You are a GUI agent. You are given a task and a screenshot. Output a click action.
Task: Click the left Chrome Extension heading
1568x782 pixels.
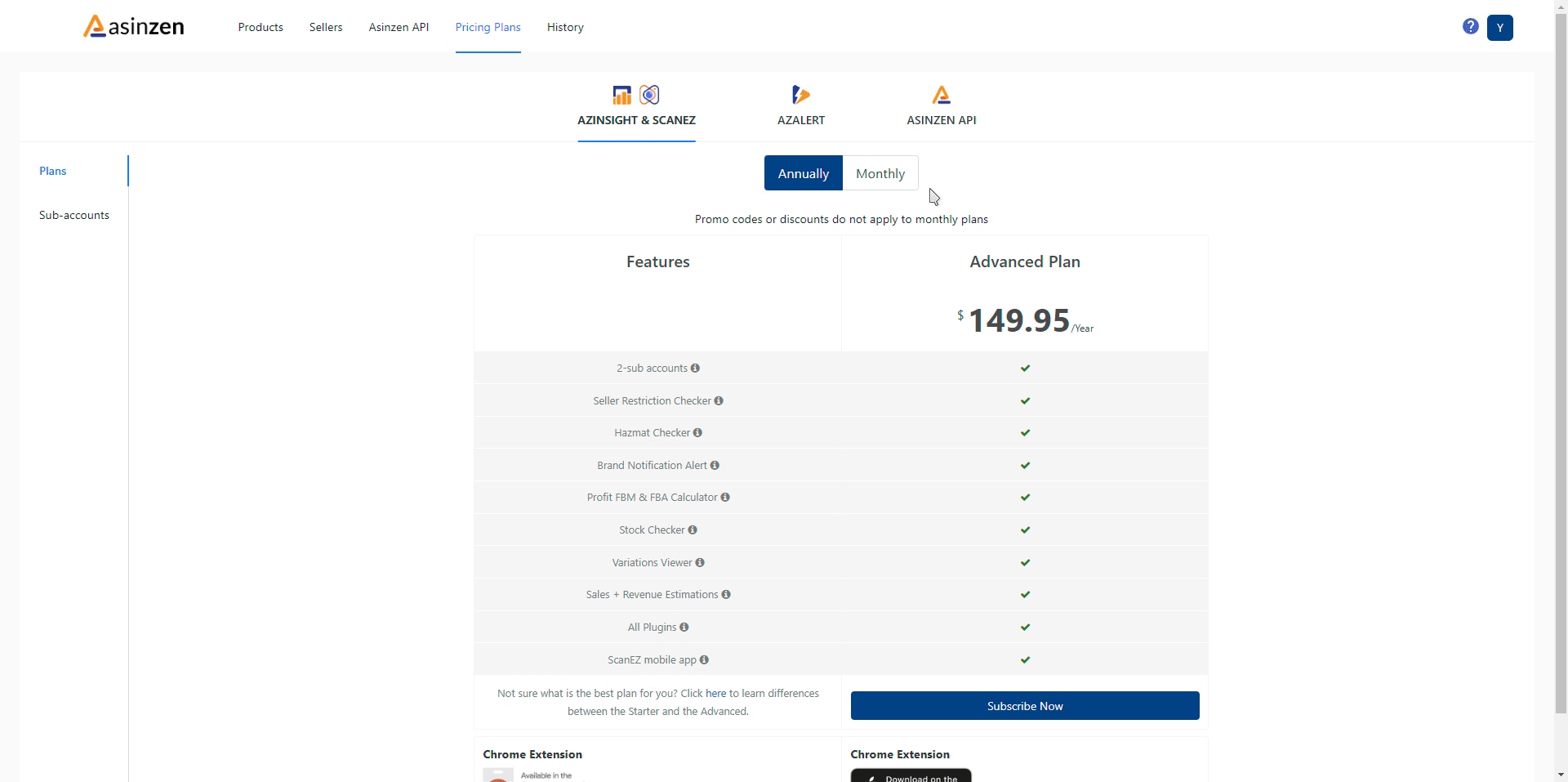[532, 754]
